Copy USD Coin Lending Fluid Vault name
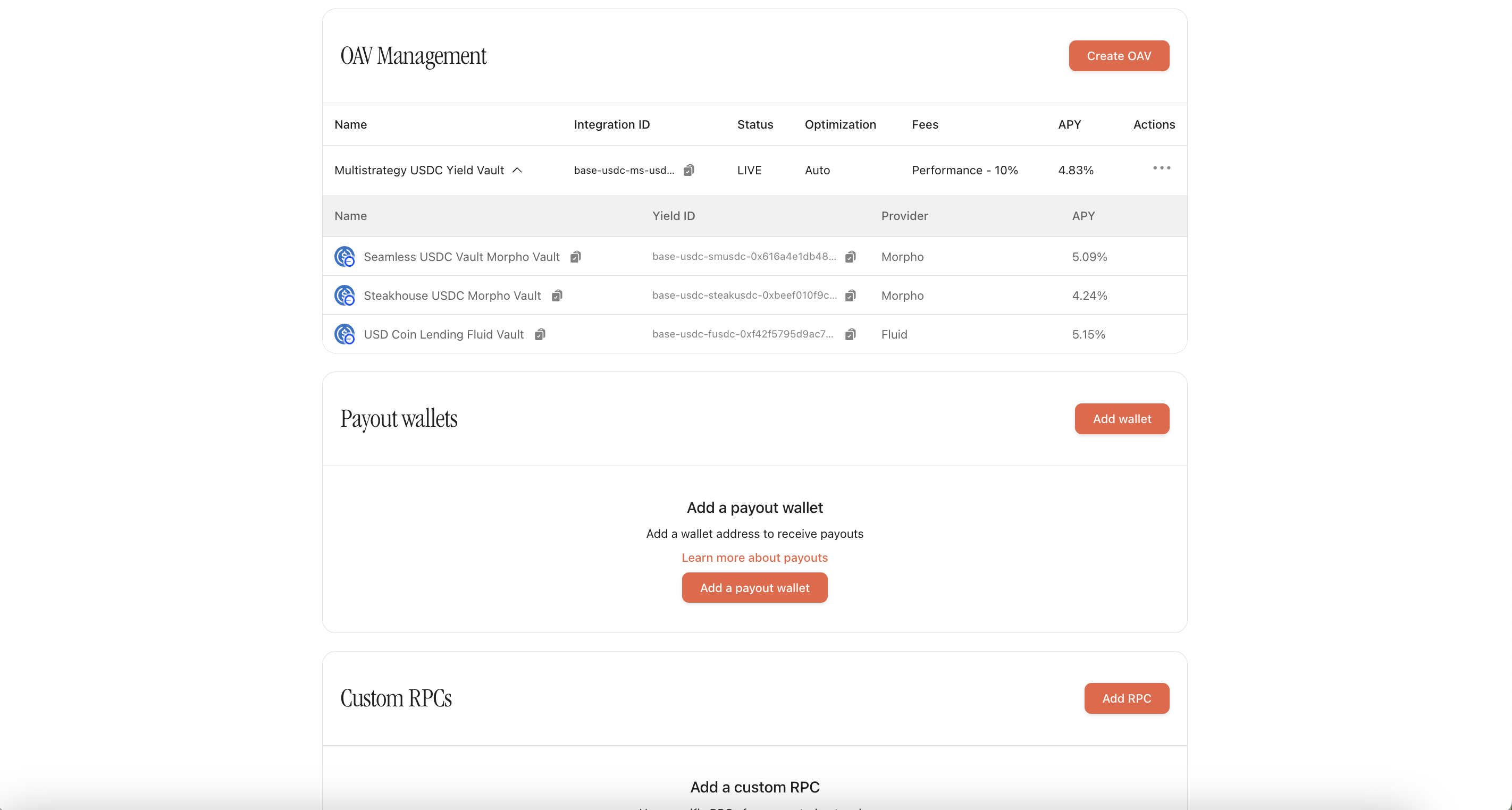 pyautogui.click(x=540, y=334)
